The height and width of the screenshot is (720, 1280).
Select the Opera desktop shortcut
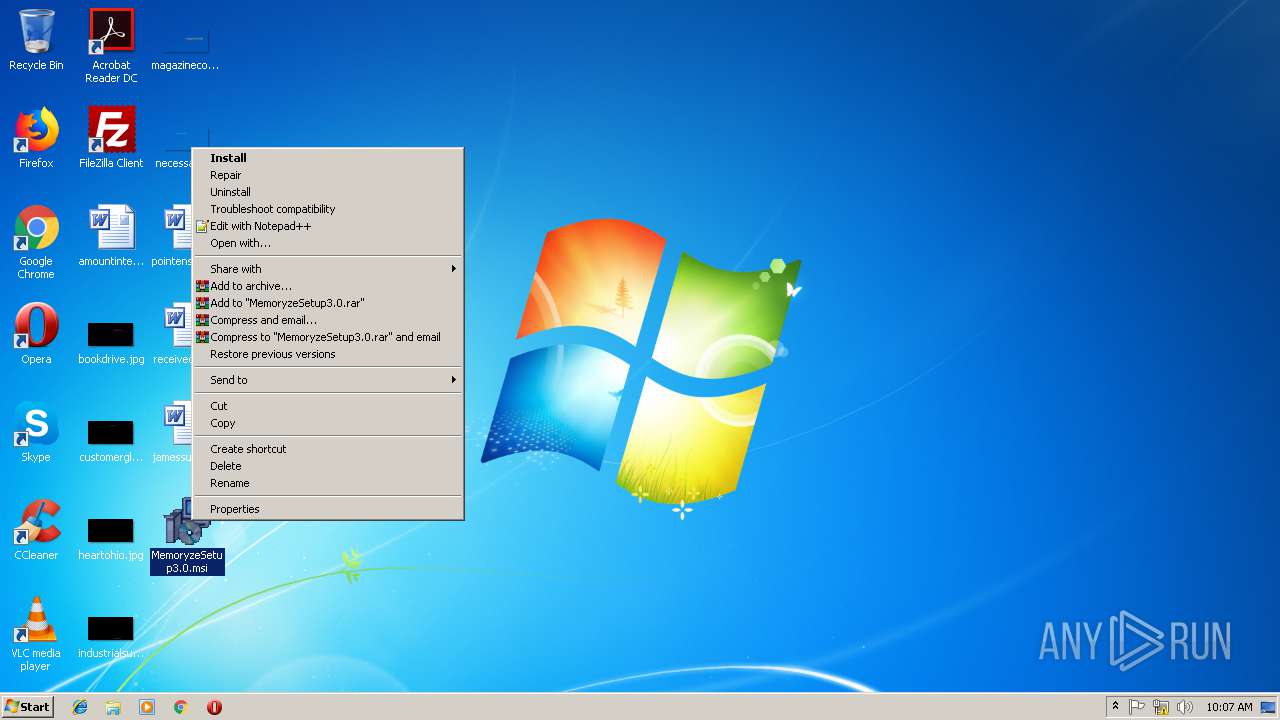pos(36,334)
